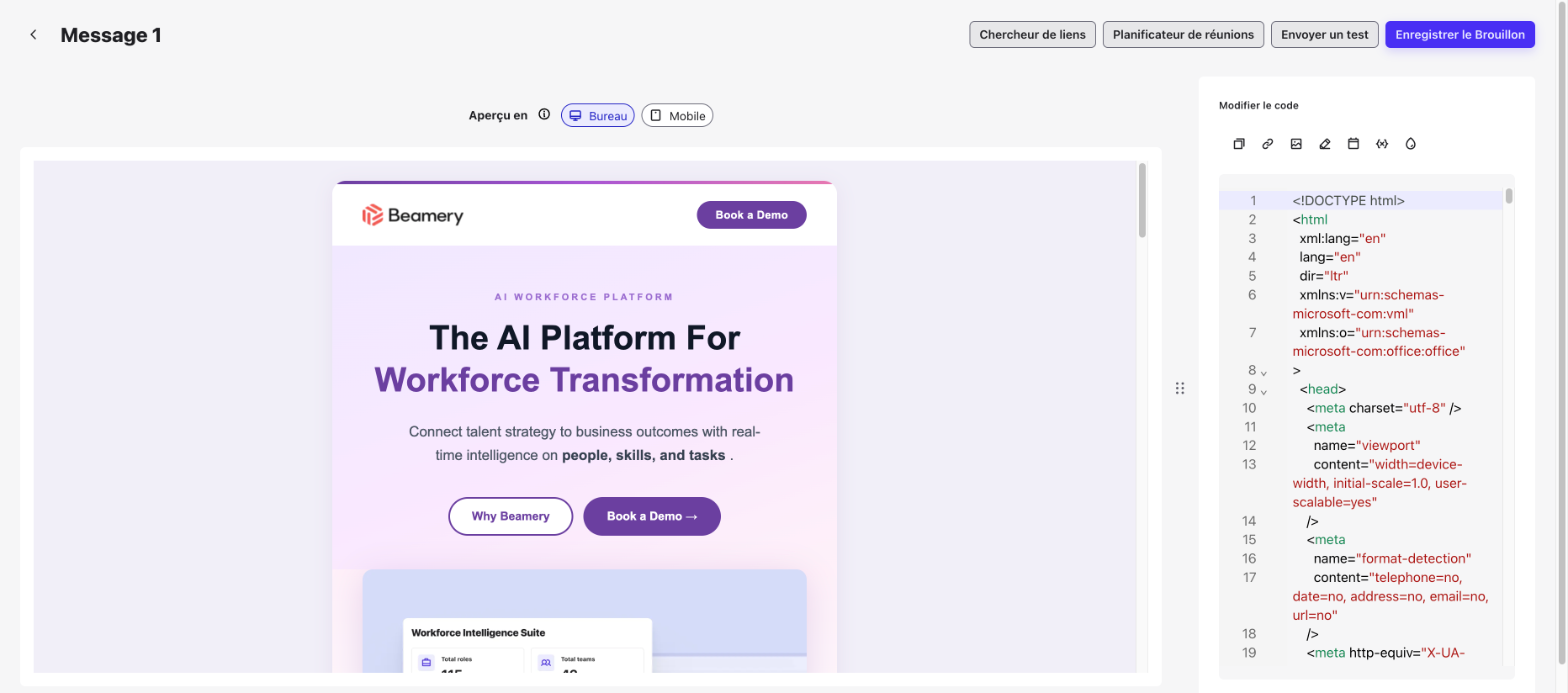This screenshot has width=1568, height=693.
Task: Go back using the arrow beside Message 1
Action: pos(33,35)
